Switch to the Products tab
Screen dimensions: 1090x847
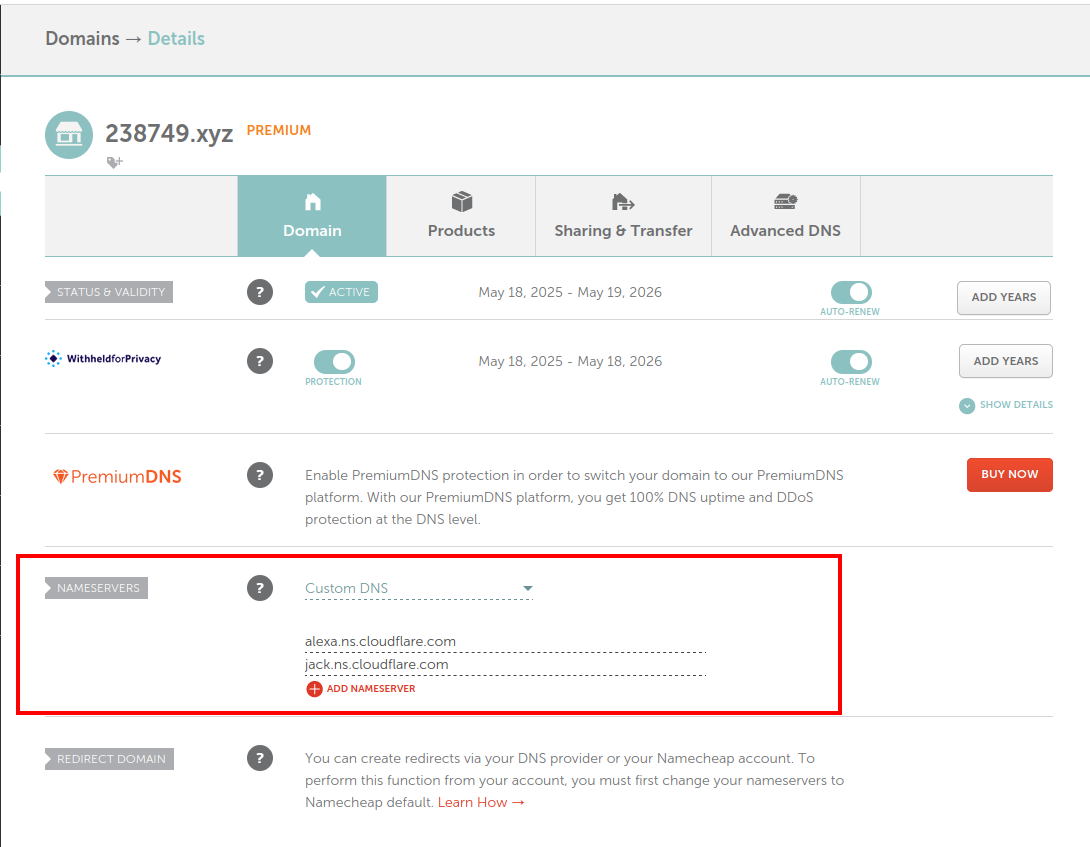click(461, 216)
